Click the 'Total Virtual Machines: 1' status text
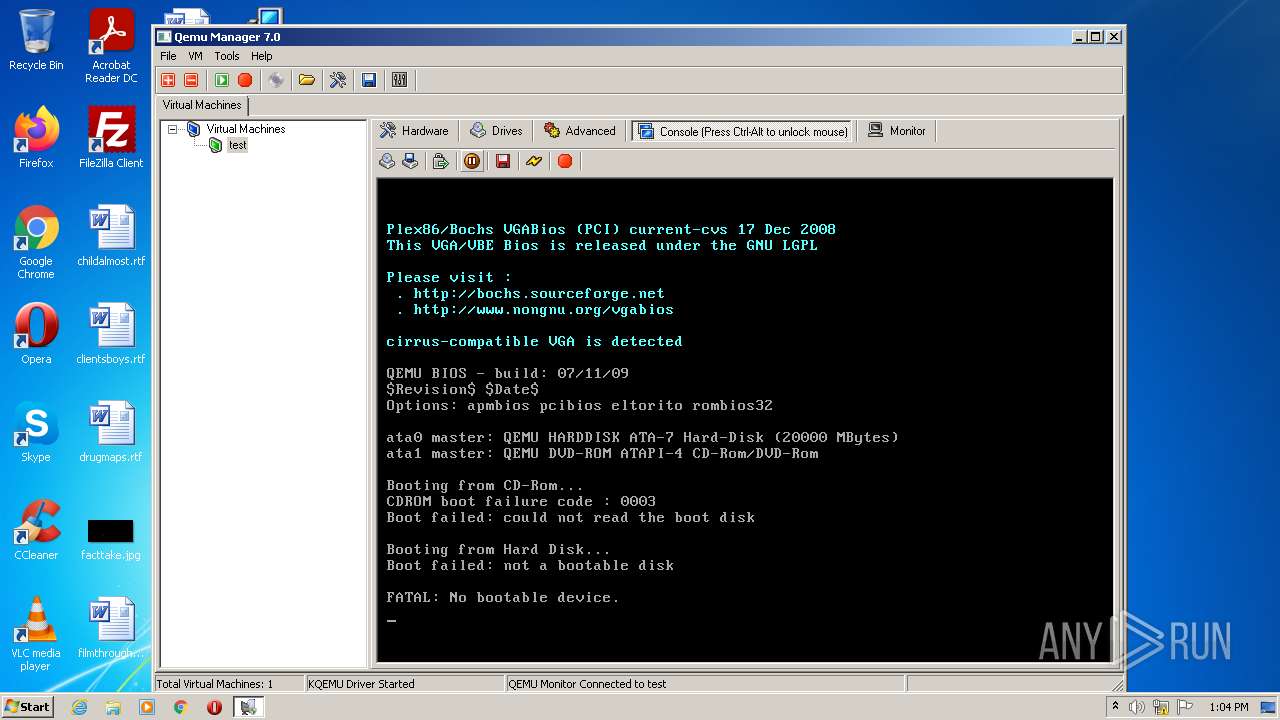 214,684
